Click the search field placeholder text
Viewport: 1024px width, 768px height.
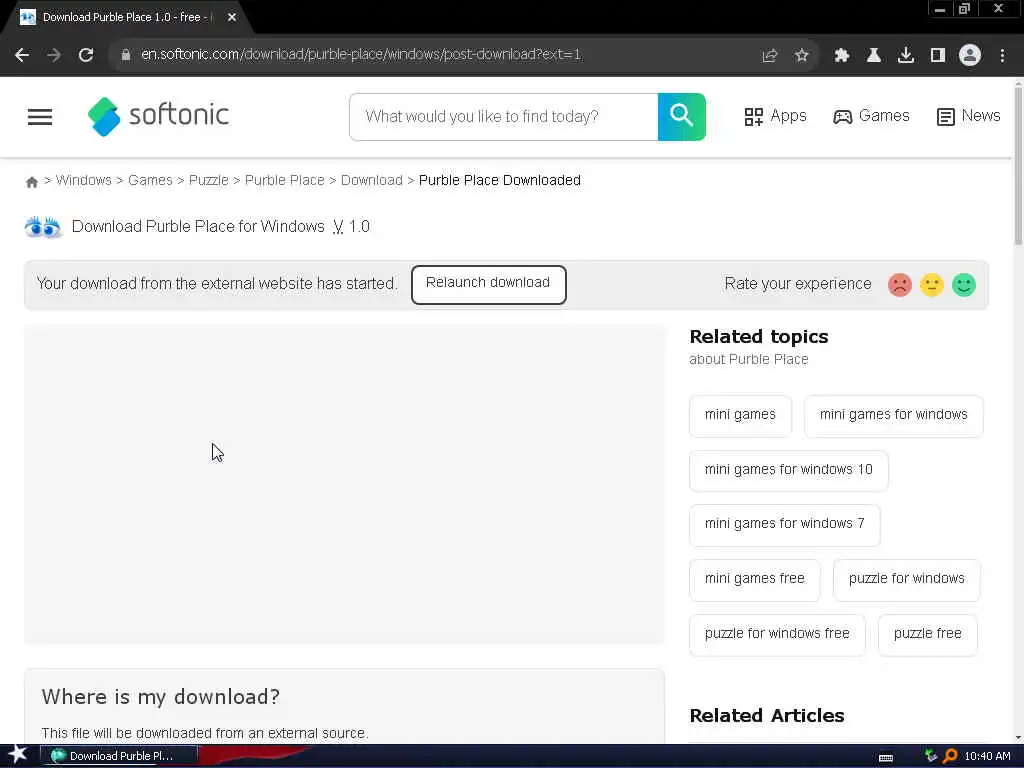click(481, 117)
